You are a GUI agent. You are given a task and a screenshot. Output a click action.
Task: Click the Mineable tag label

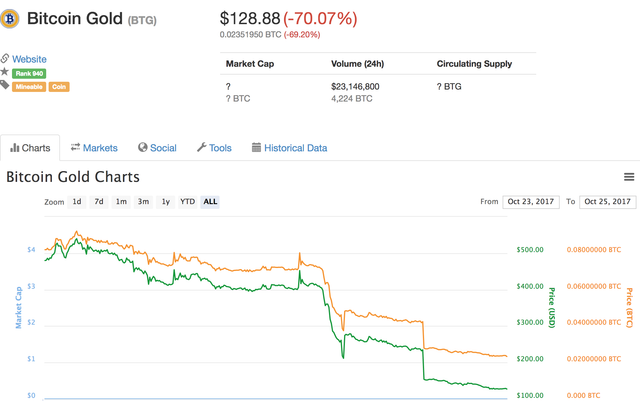pos(29,87)
